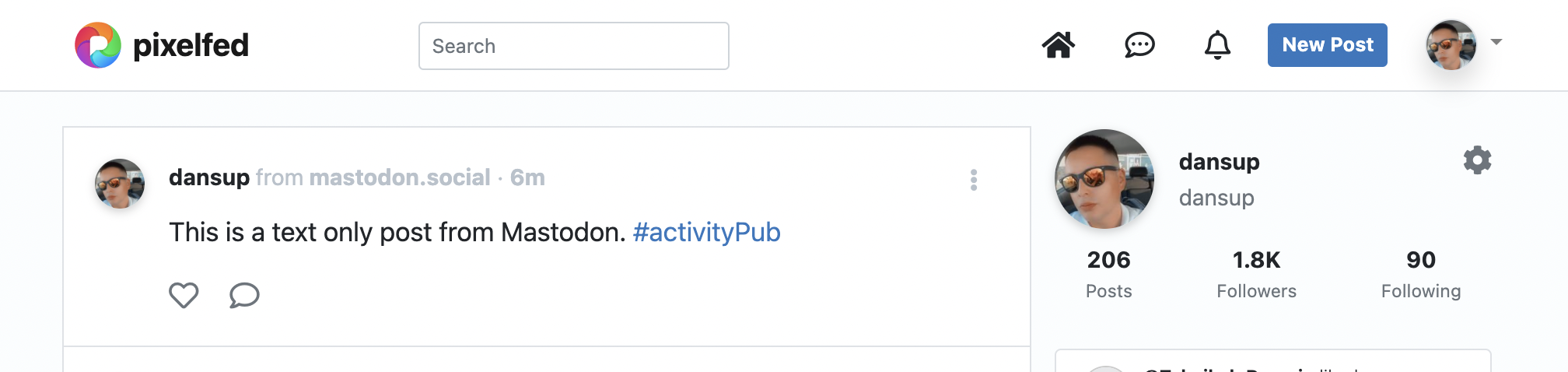Open the #activityPub hashtag link
The width and height of the screenshot is (1568, 372).
click(706, 232)
